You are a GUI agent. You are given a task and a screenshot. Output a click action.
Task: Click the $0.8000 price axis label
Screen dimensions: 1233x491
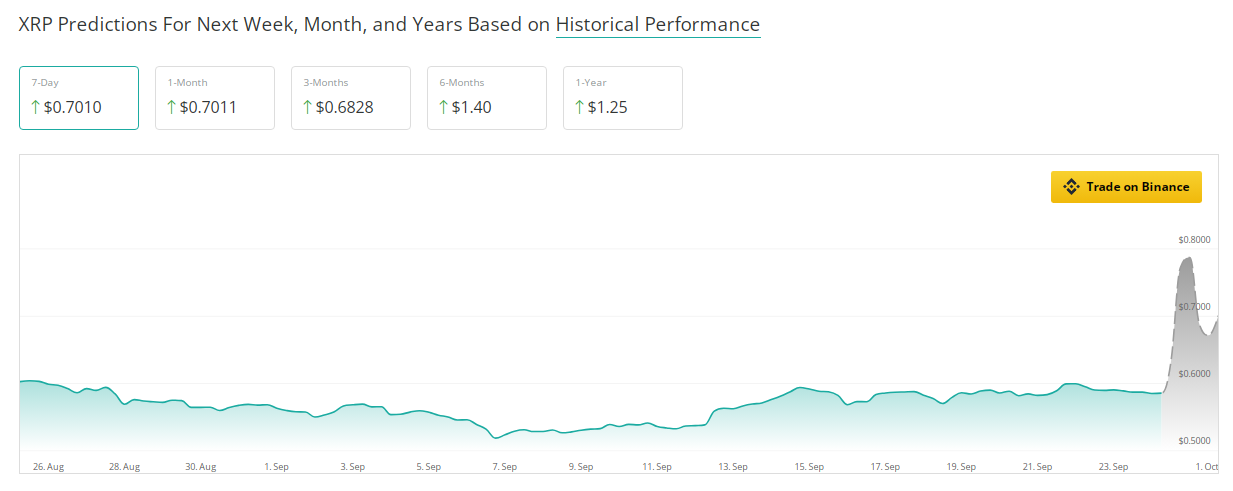tap(1194, 240)
